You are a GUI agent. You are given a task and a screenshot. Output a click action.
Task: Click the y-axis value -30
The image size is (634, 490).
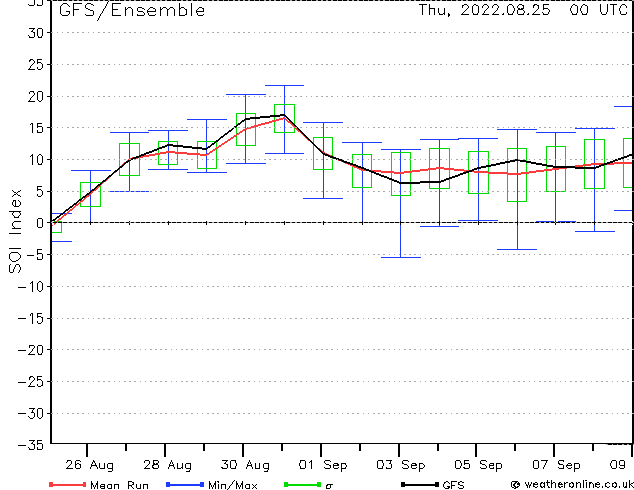31,414
